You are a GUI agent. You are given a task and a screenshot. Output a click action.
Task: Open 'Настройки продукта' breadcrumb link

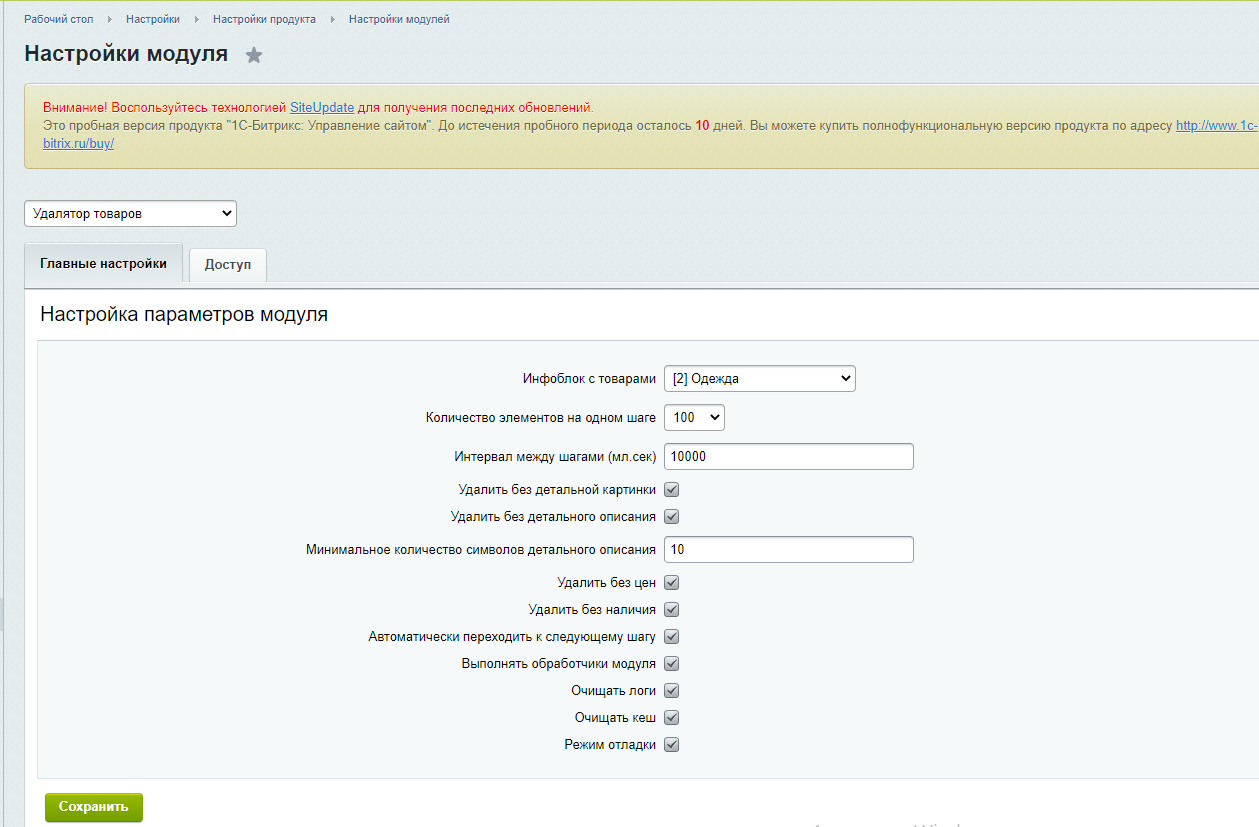(x=264, y=19)
